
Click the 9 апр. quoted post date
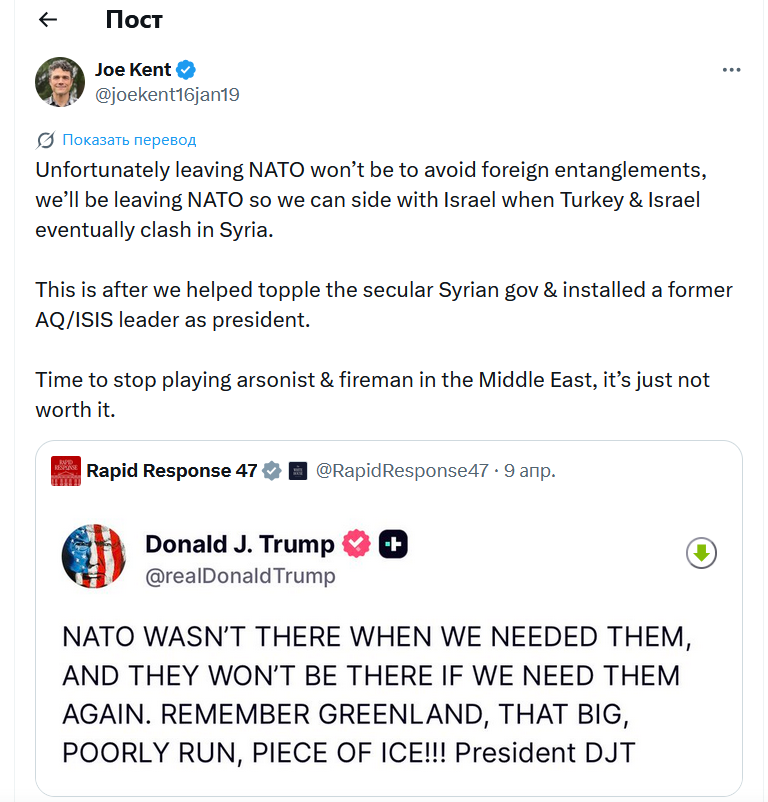point(531,471)
